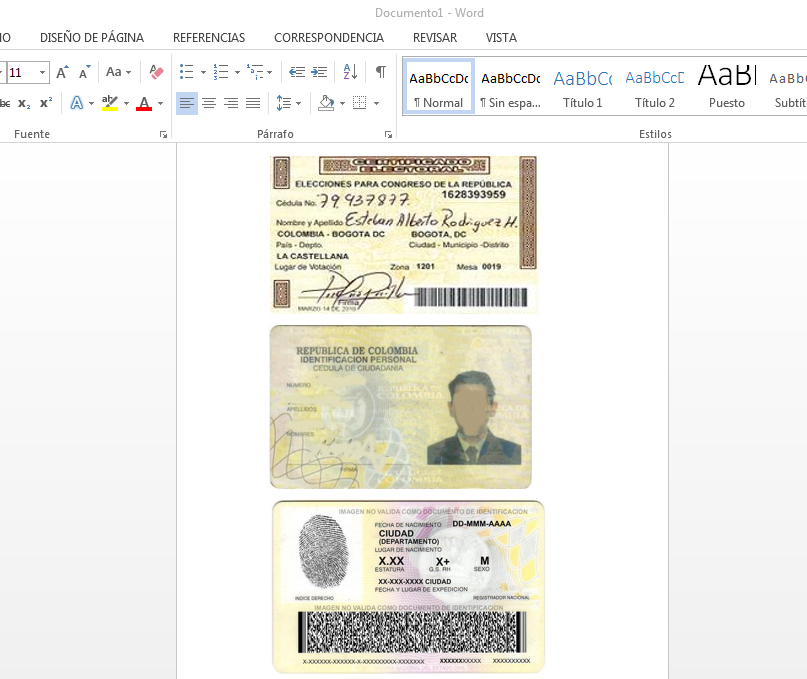Align text right
The image size is (807, 679).
(231, 103)
